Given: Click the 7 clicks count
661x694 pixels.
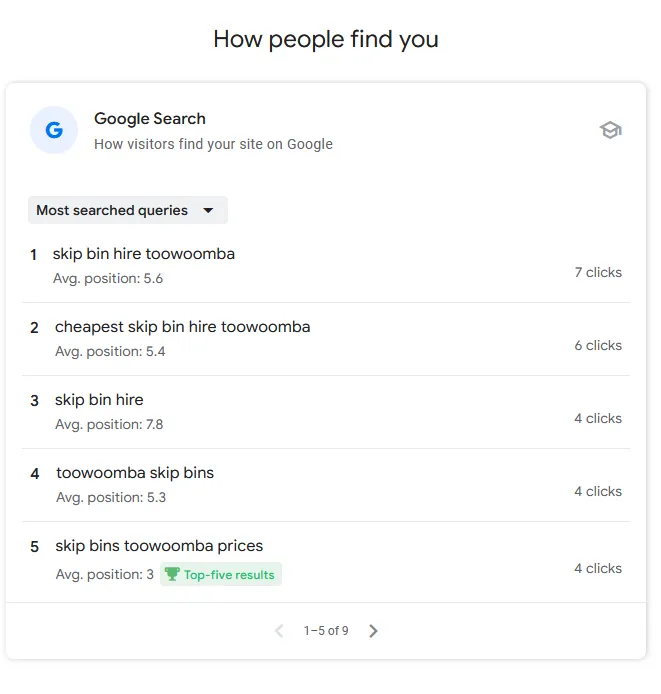Looking at the screenshot, I should pyautogui.click(x=598, y=272).
